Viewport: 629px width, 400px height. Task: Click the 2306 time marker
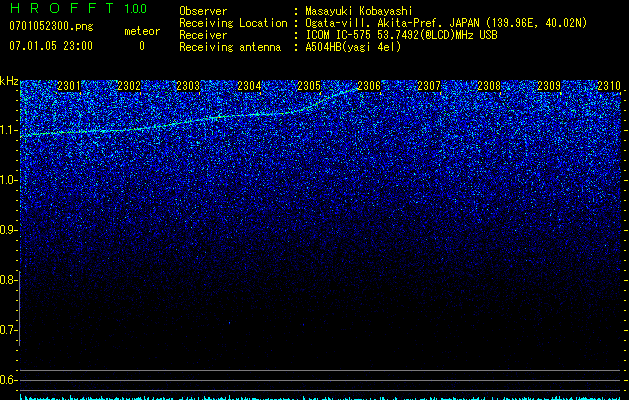pyautogui.click(x=369, y=86)
